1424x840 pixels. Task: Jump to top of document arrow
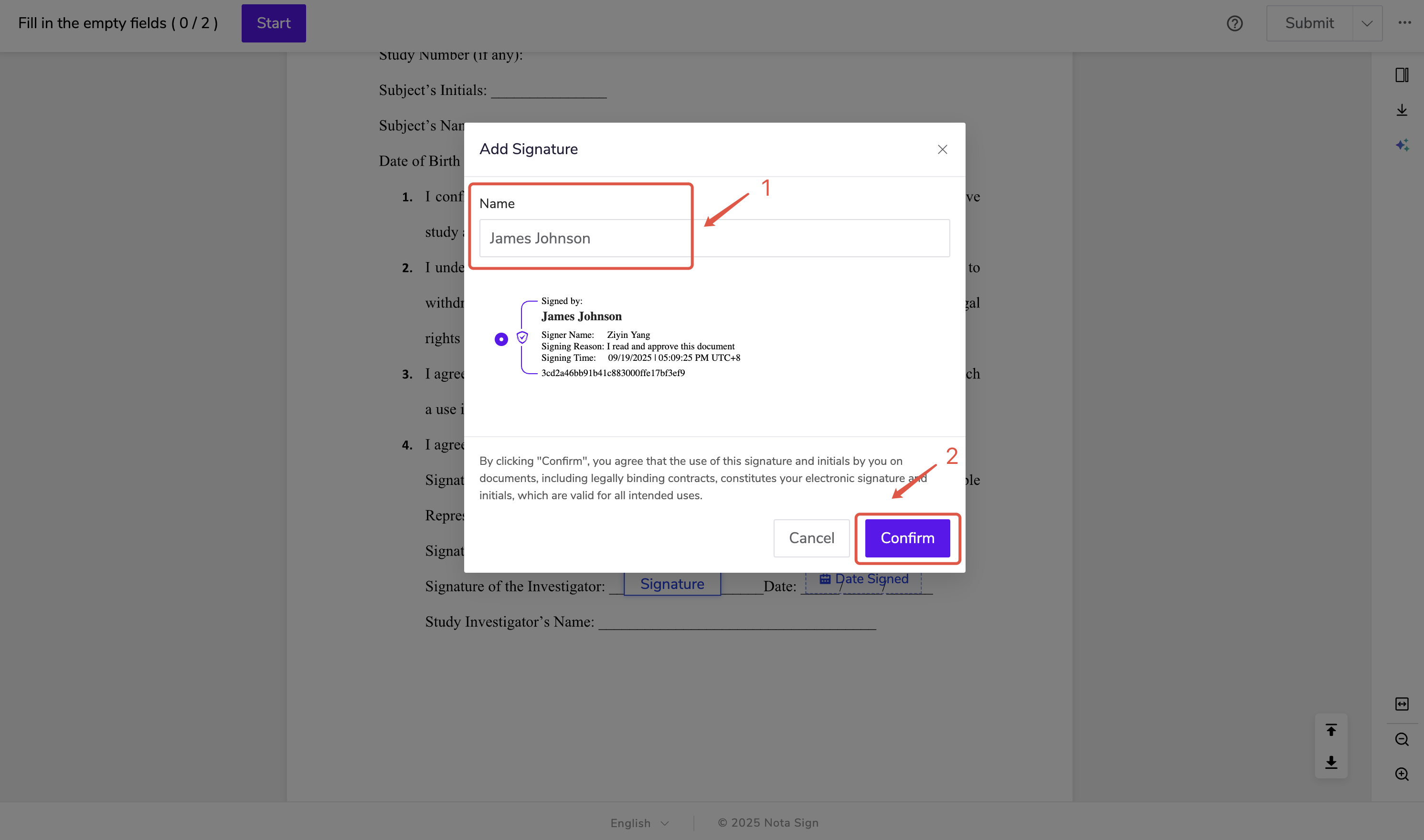coord(1330,730)
